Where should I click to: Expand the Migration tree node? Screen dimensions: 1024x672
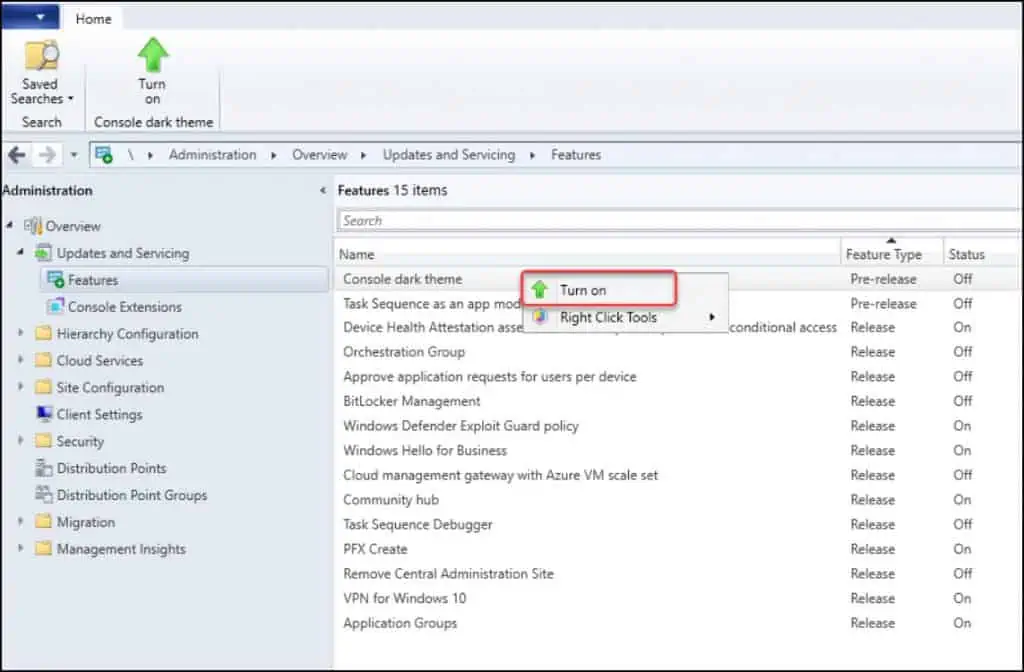point(21,521)
